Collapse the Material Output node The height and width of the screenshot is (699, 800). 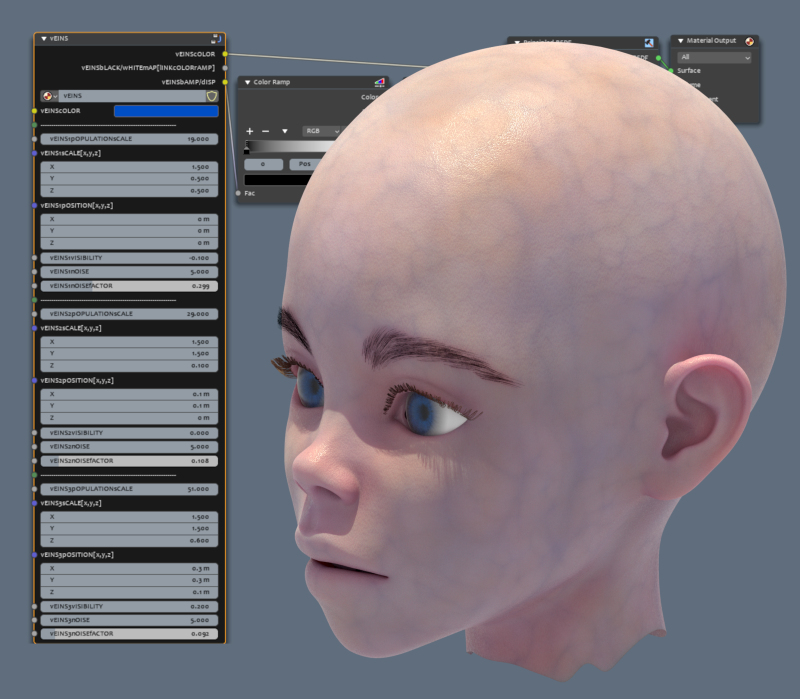(x=681, y=41)
